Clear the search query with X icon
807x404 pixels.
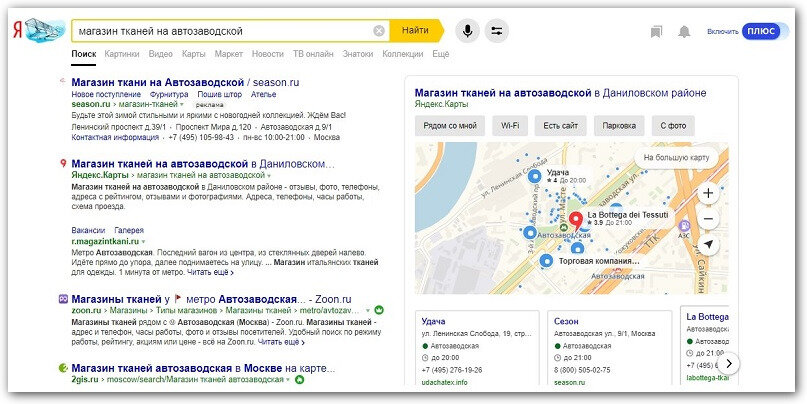tap(379, 31)
